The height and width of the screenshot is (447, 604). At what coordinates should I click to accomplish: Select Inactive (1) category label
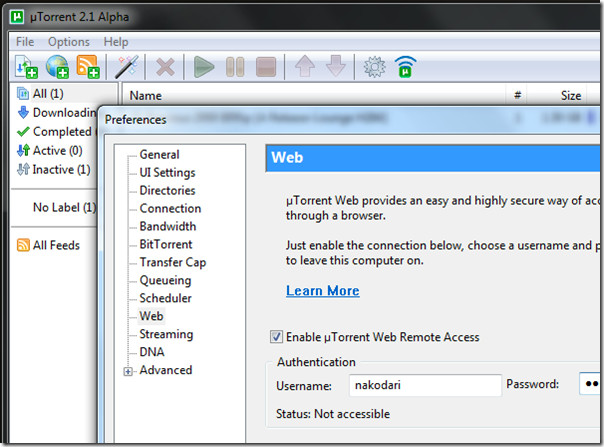tap(61, 169)
